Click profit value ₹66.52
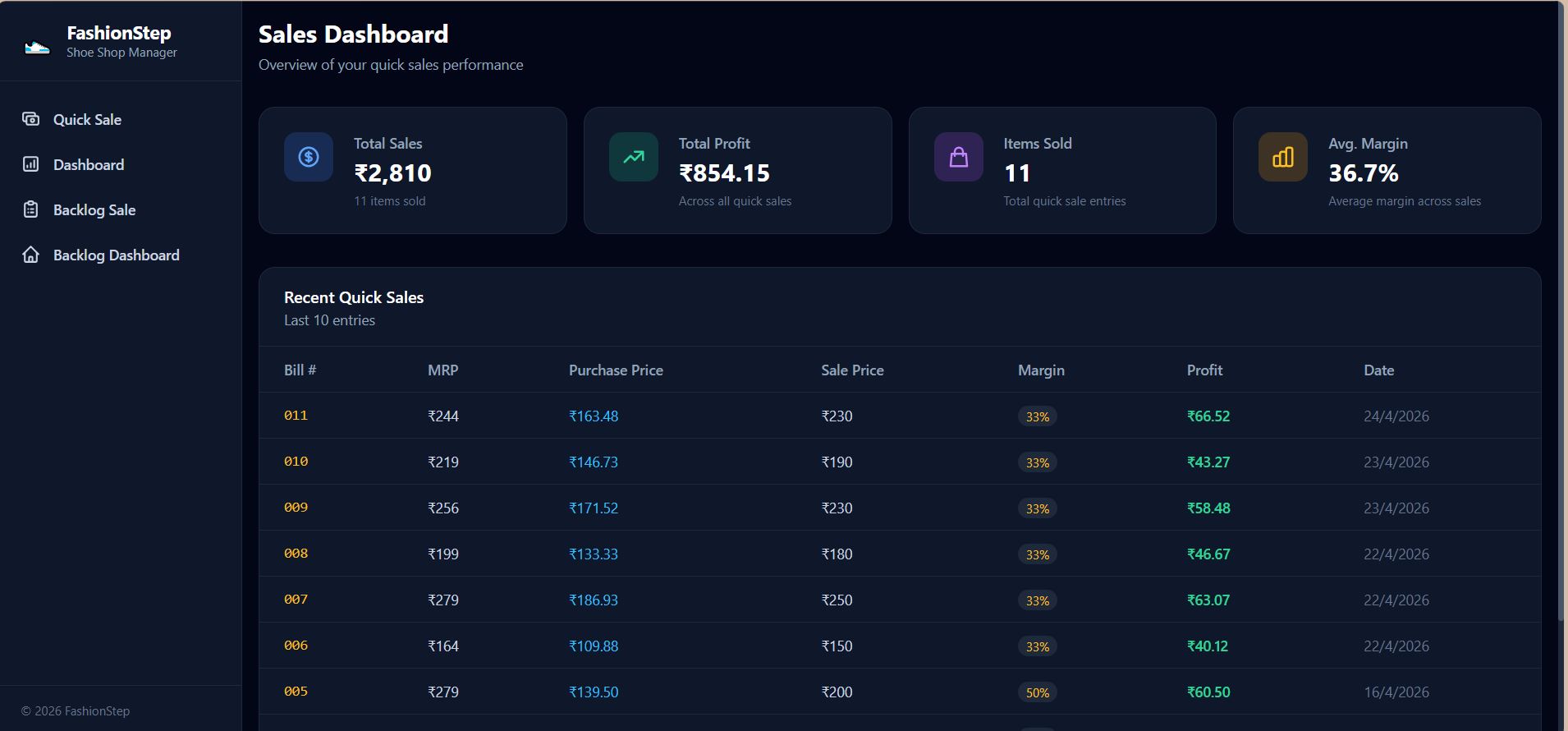This screenshot has height=731, width=1568. pos(1208,416)
